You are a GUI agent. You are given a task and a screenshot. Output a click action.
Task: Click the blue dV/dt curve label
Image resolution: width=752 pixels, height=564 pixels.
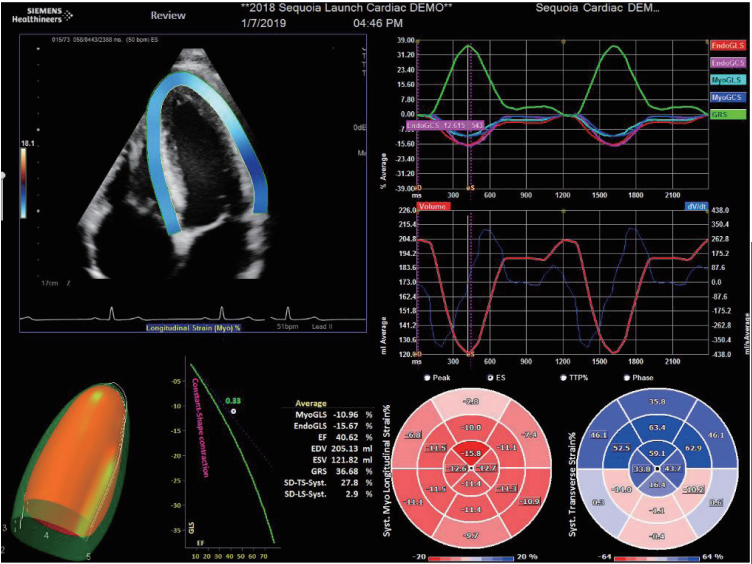695,207
